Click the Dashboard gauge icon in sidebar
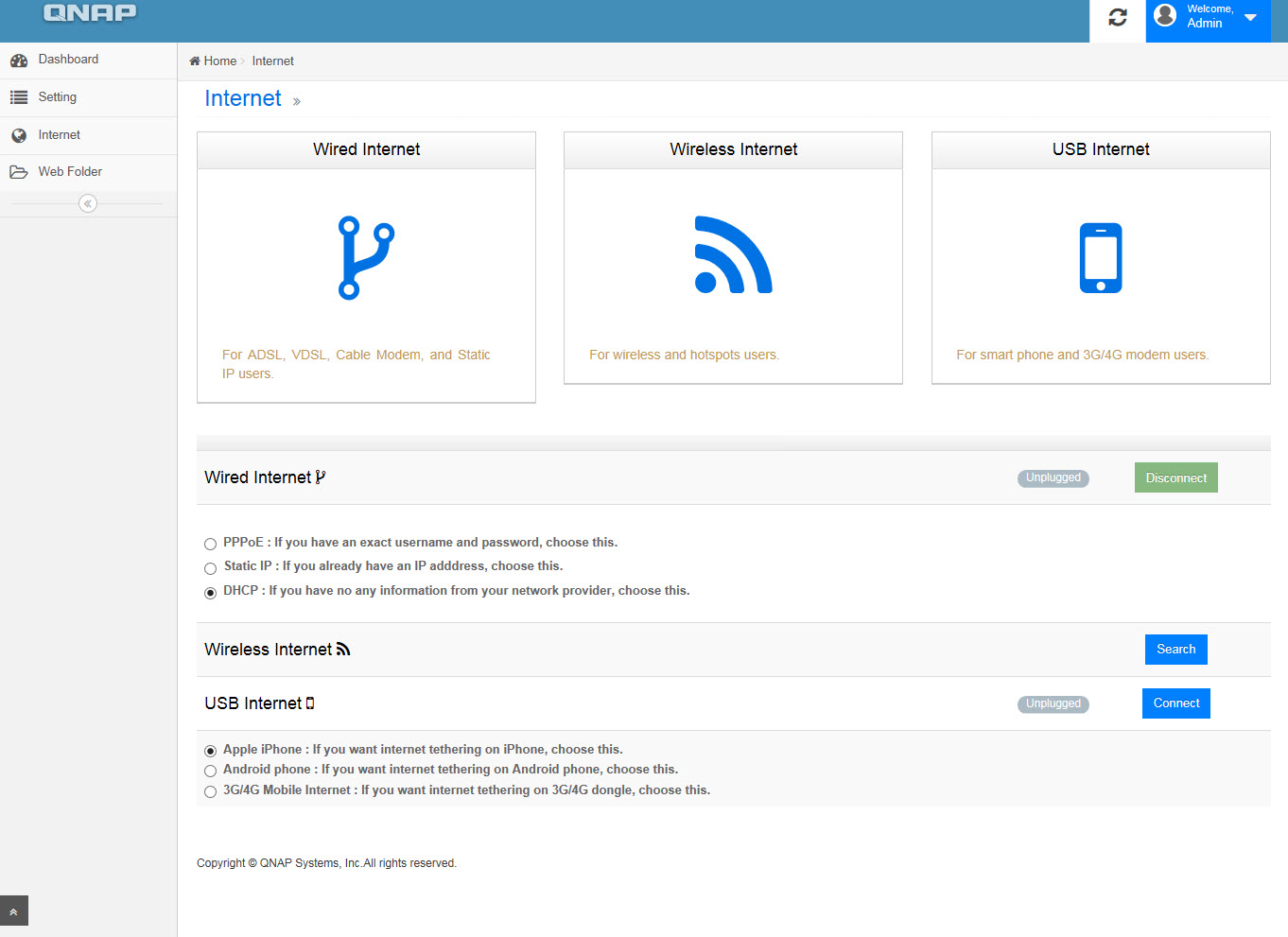Viewport: 1288px width, 937px height. coord(19,60)
